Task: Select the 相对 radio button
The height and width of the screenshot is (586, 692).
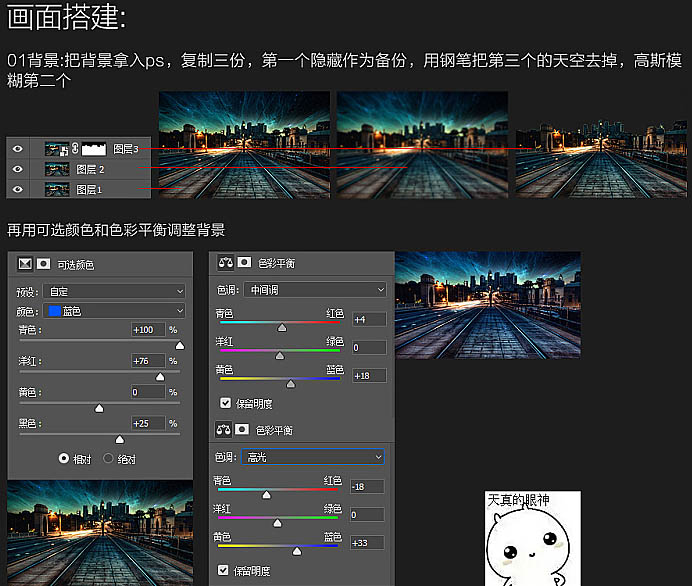Action: 64,458
